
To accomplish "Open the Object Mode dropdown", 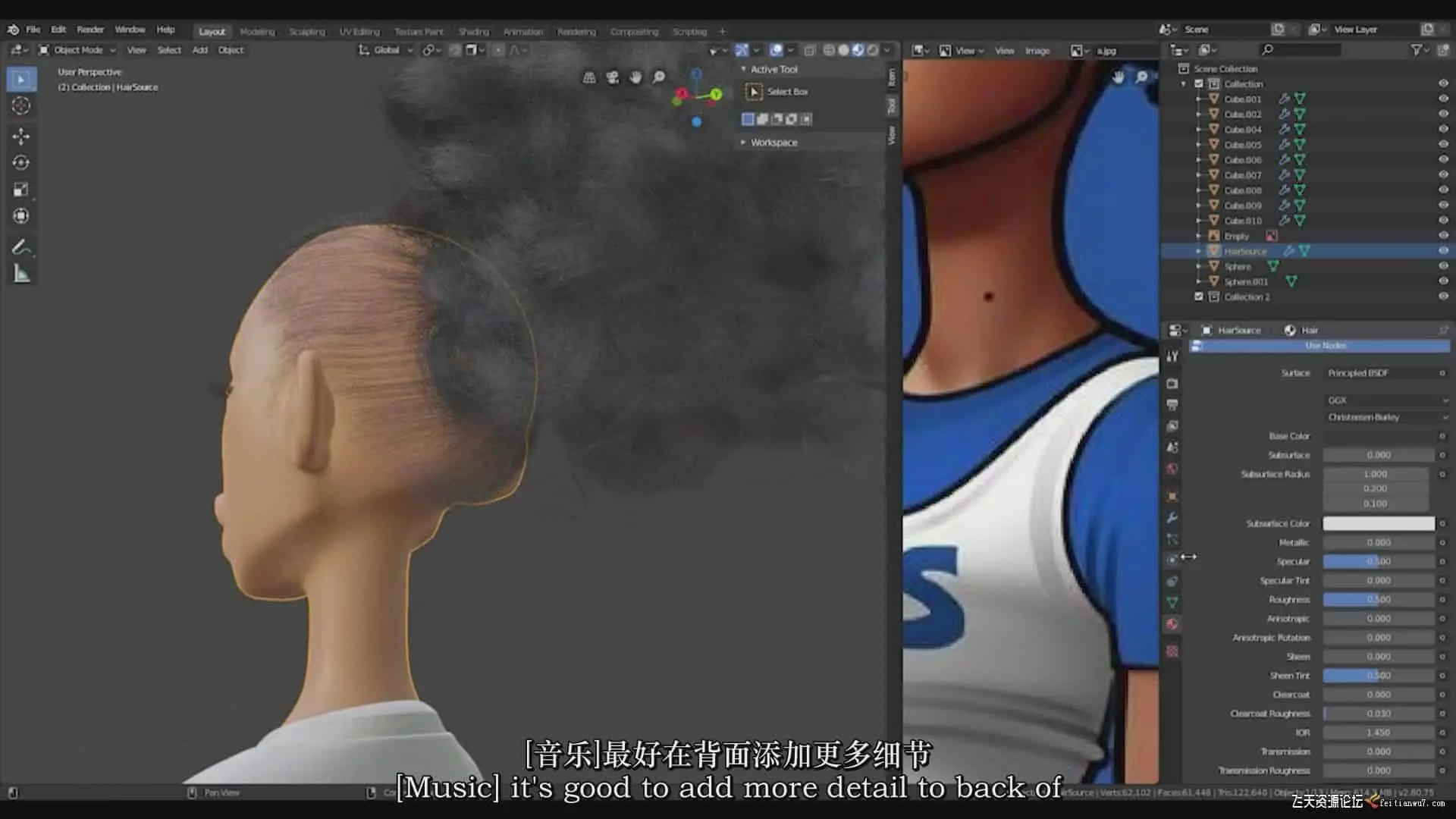I will click(x=78, y=50).
